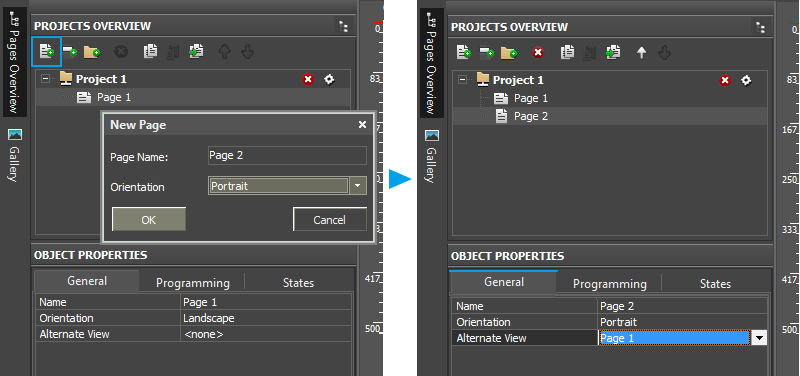Delete Project 1 with red X, right panel

tap(724, 80)
